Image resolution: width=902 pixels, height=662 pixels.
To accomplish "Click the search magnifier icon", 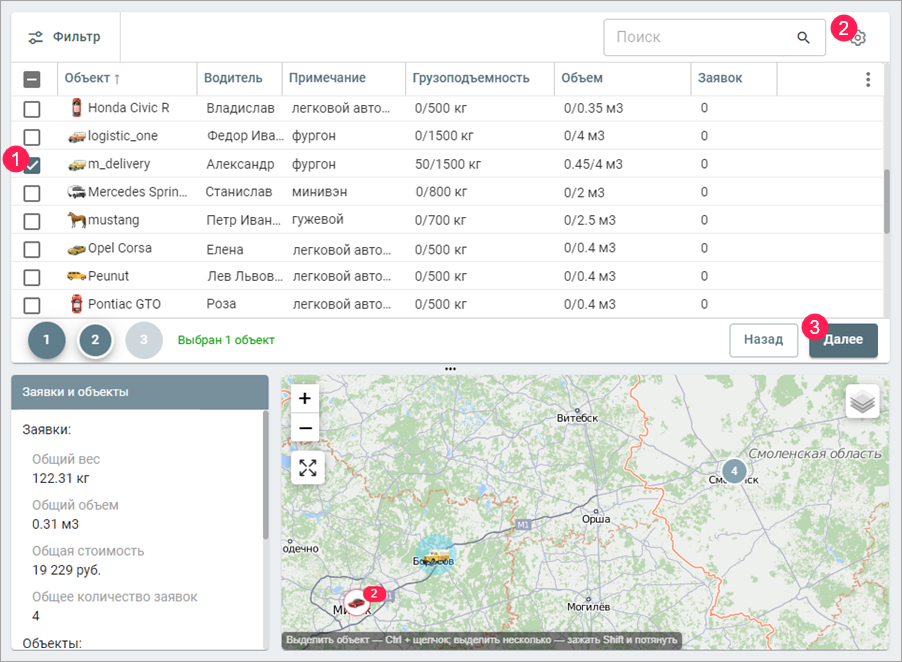I will [x=803, y=38].
